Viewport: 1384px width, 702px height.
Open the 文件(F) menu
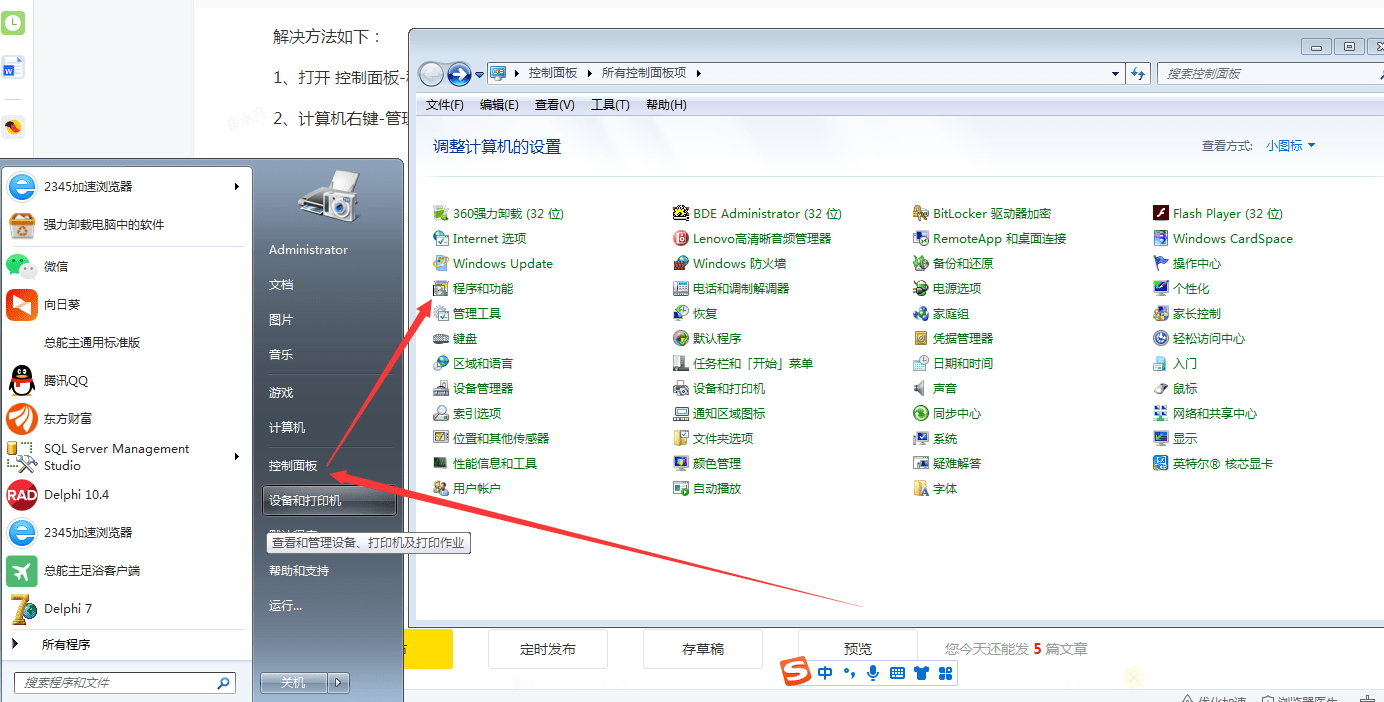[444, 105]
